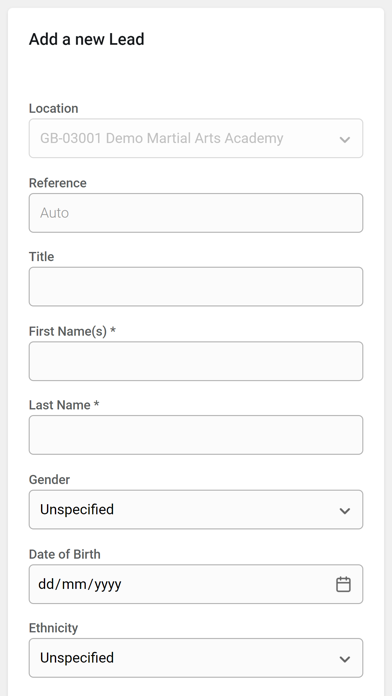Click into the Last Name input field
The image size is (392, 696).
click(196, 435)
